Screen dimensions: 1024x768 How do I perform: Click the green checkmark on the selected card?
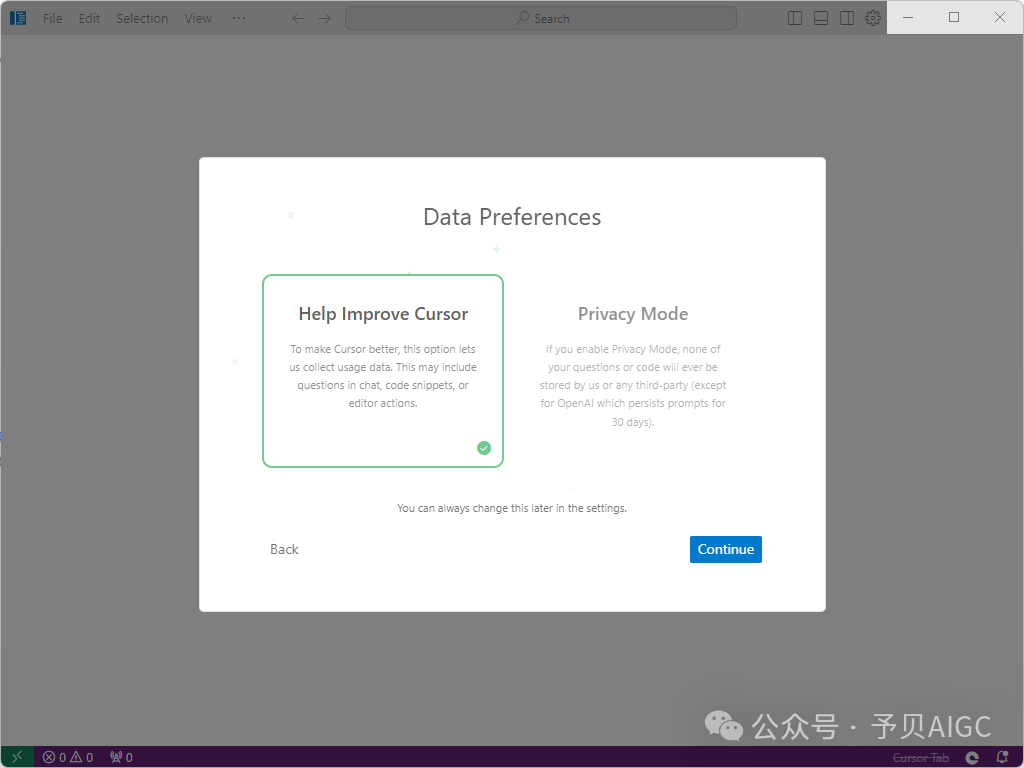click(484, 448)
